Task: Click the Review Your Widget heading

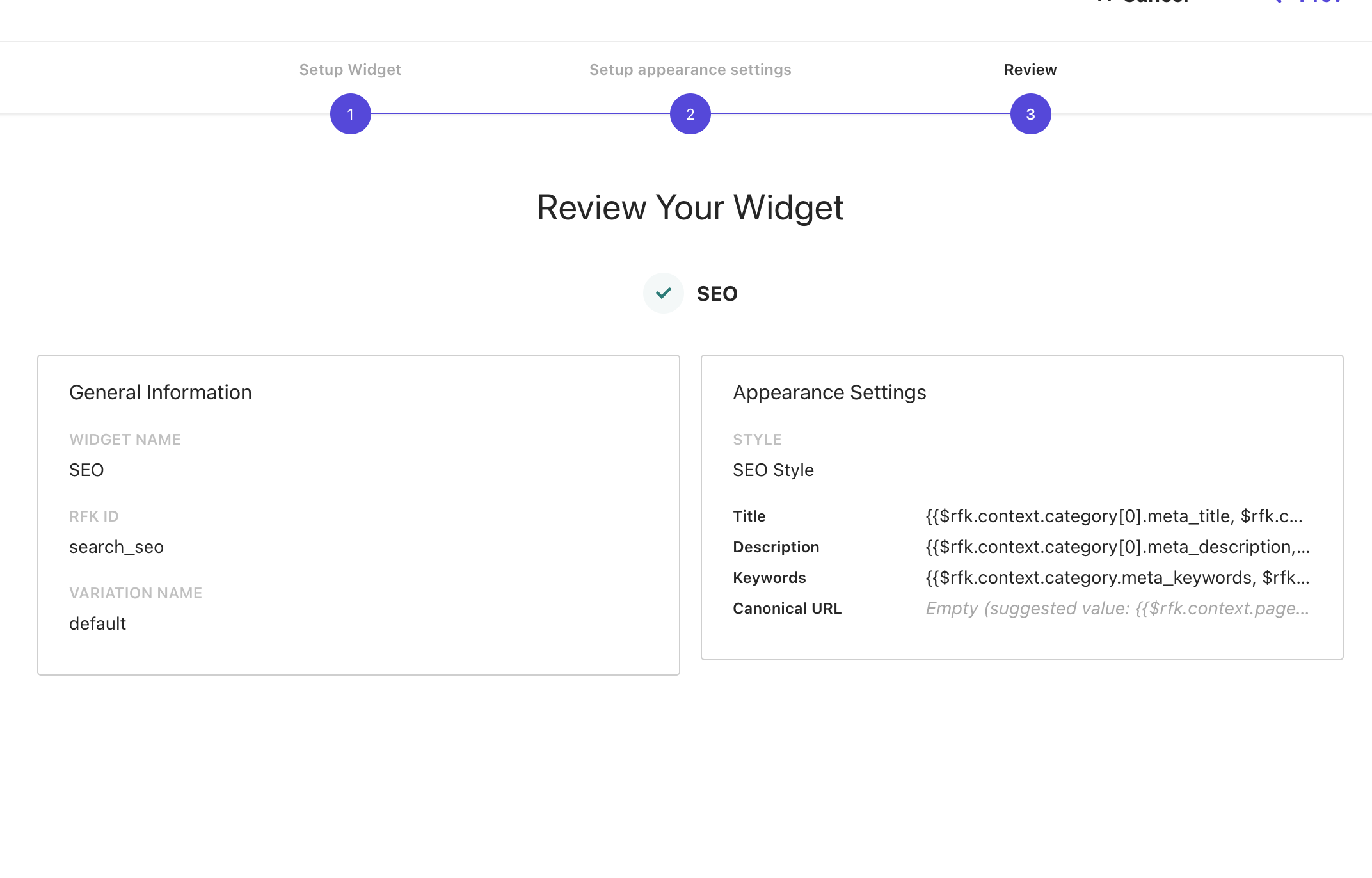Action: (690, 208)
